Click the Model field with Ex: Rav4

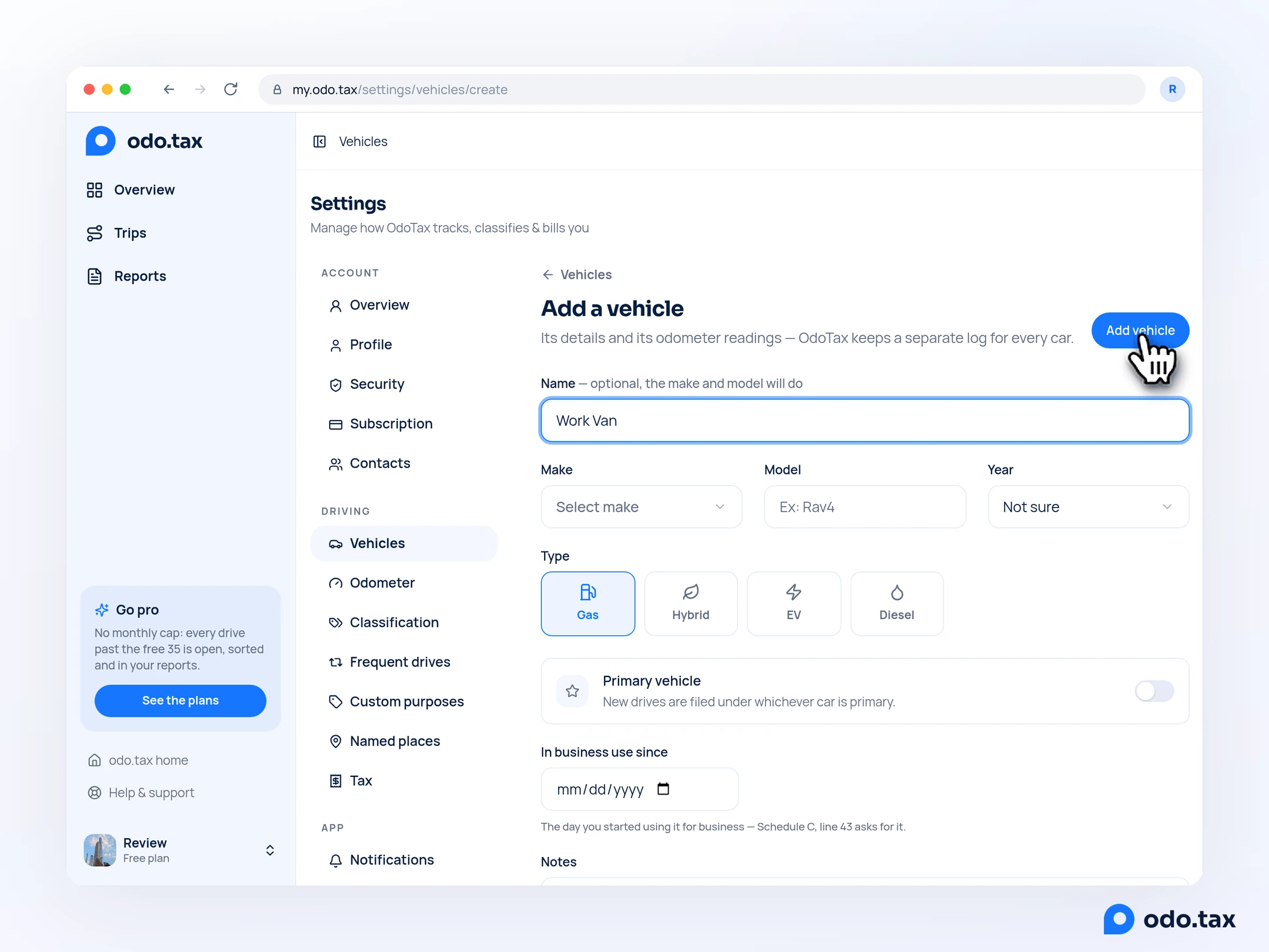[x=865, y=507]
